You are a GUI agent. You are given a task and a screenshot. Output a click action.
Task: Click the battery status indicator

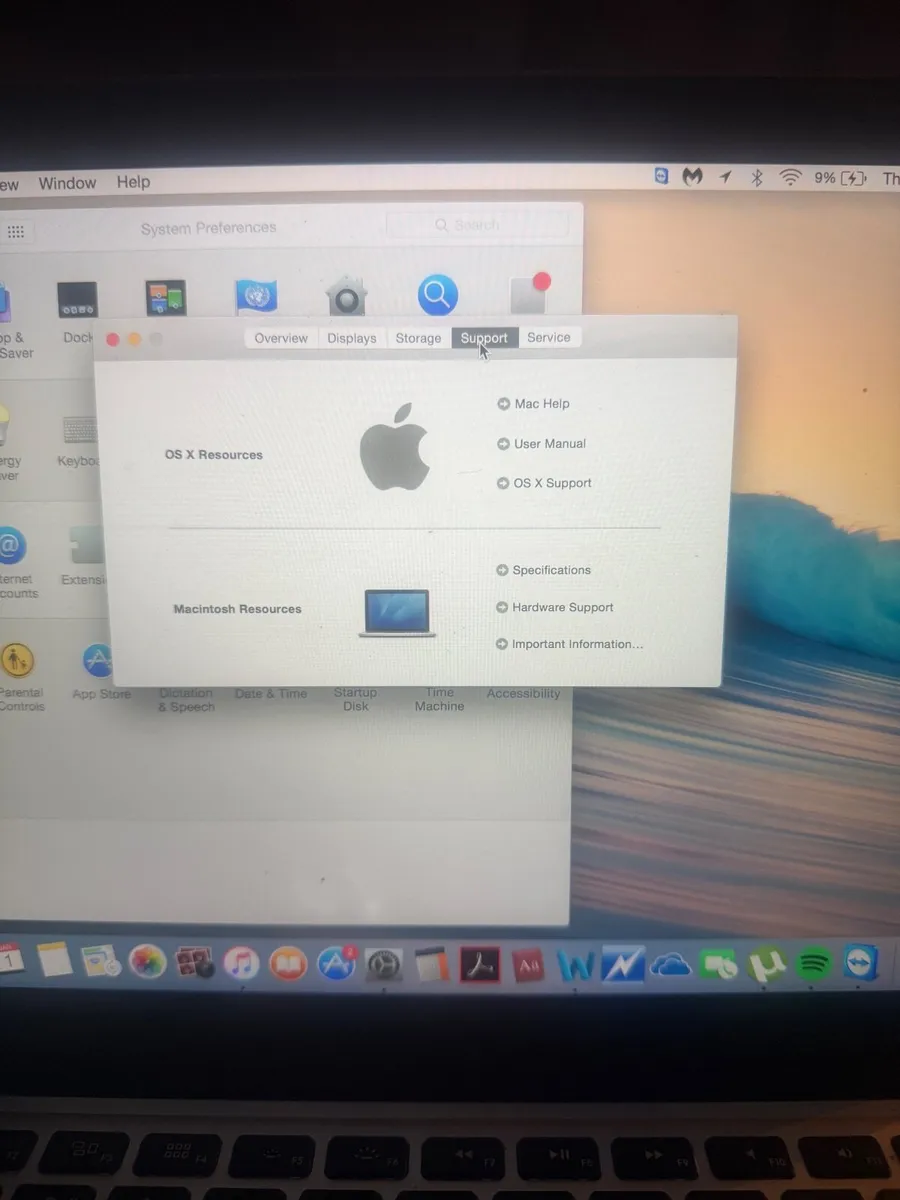point(840,178)
